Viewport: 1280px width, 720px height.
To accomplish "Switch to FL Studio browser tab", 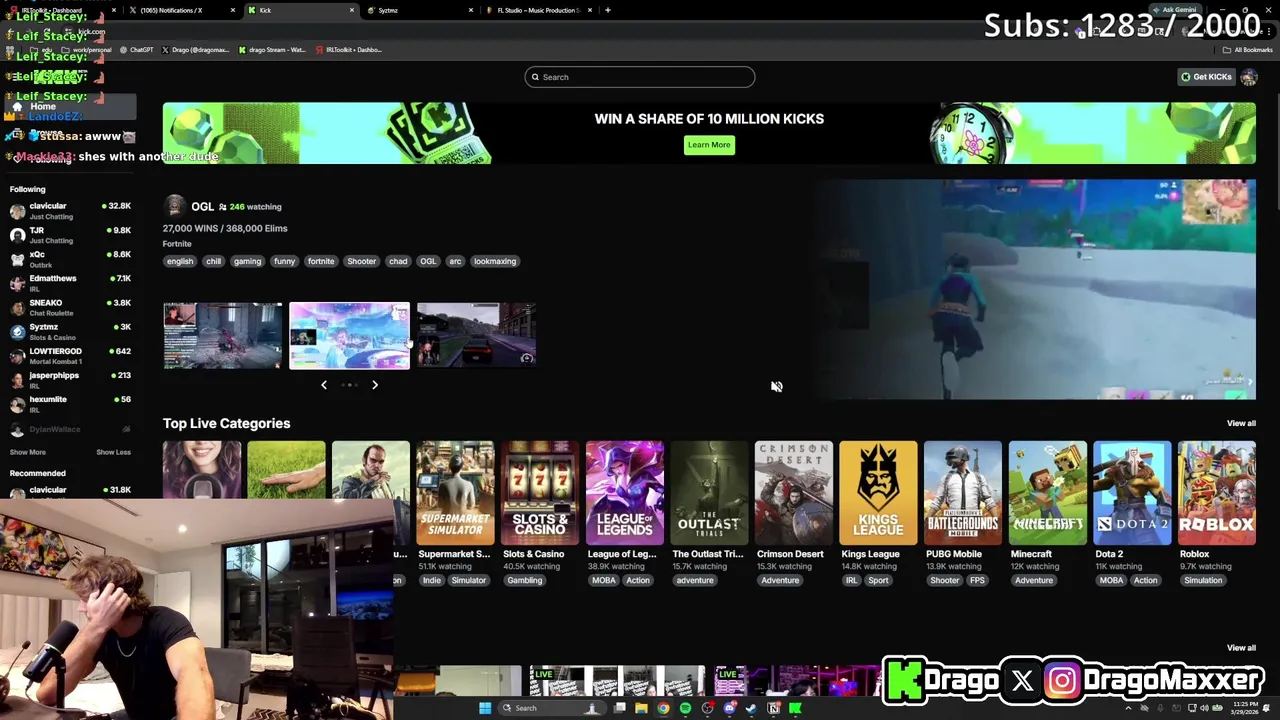I will tap(538, 10).
